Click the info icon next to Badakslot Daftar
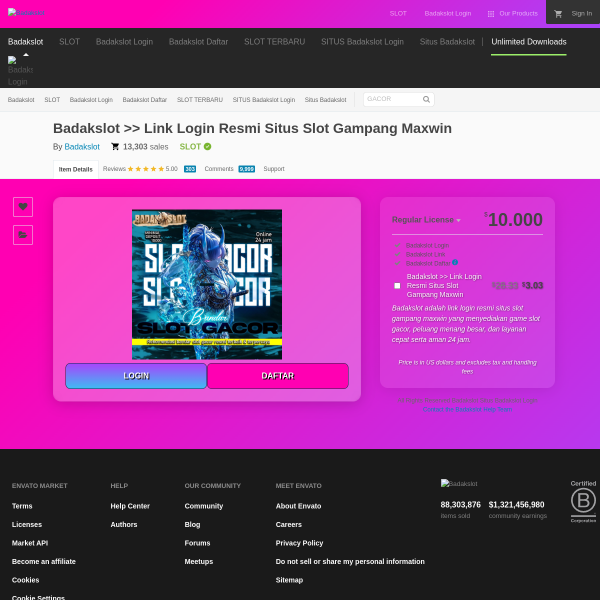This screenshot has width=600, height=600. (x=455, y=262)
